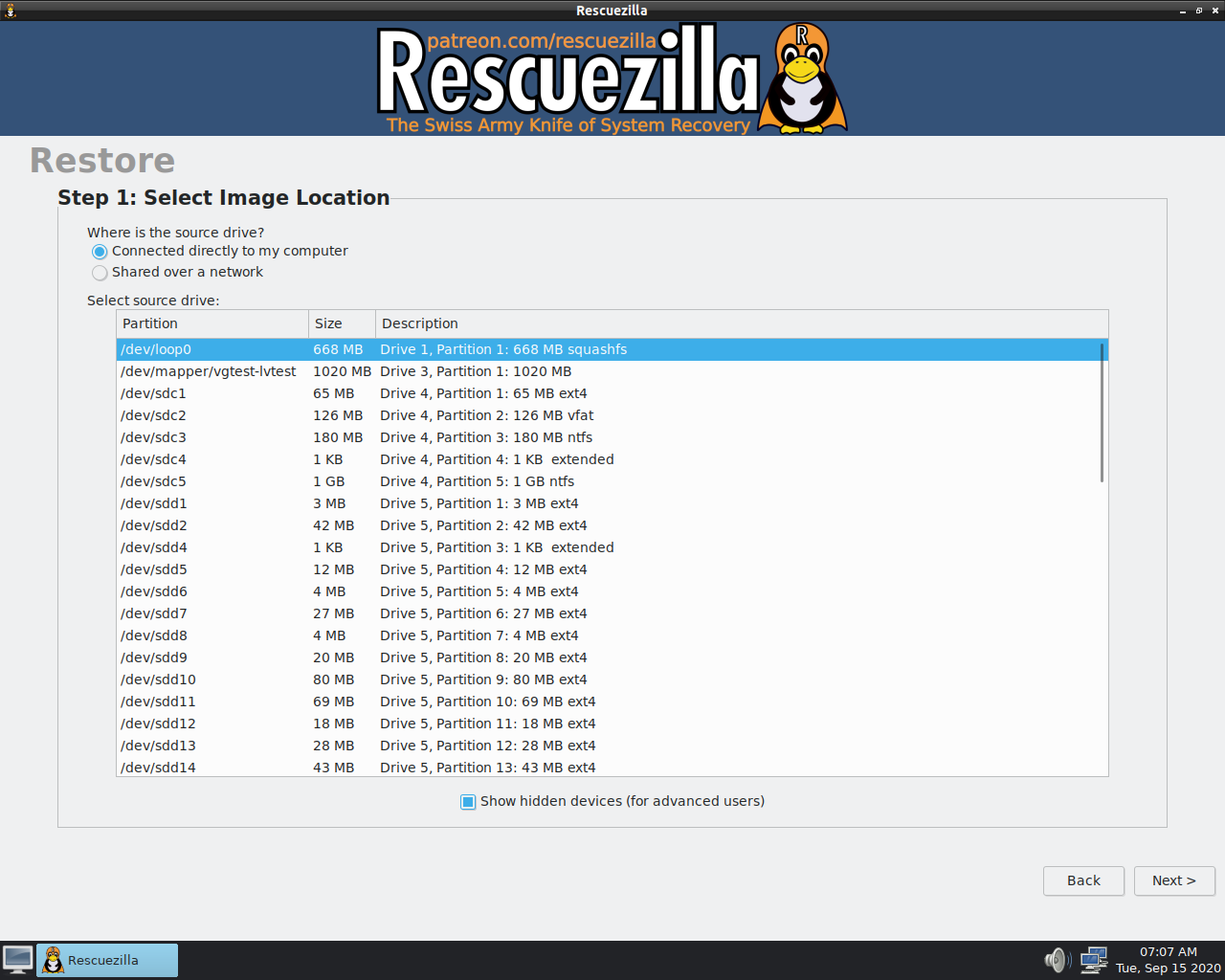
Task: Click the title bar penguin menu icon
Action: pyautogui.click(x=11, y=11)
